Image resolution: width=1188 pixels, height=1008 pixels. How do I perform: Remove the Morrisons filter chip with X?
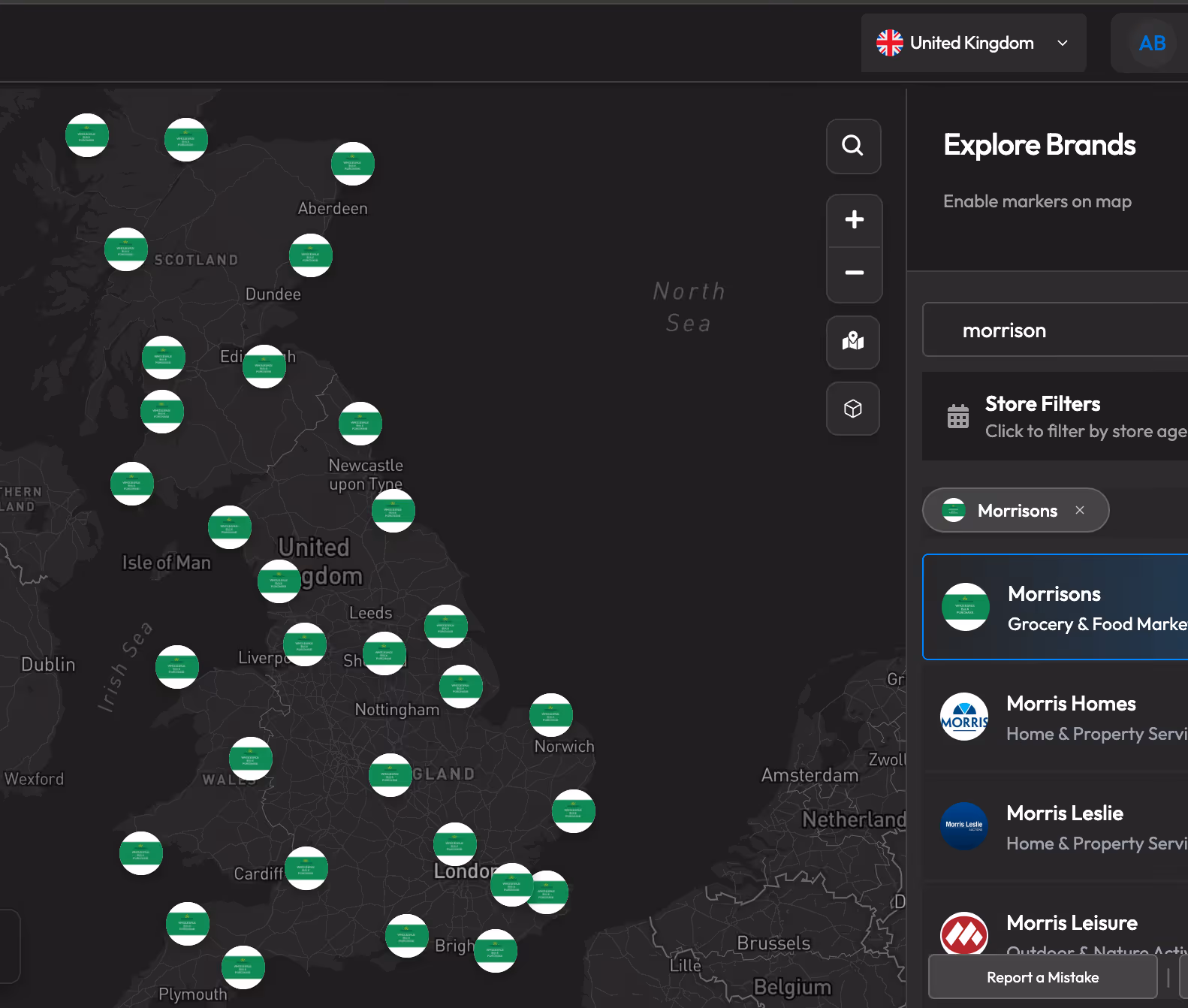tap(1080, 510)
